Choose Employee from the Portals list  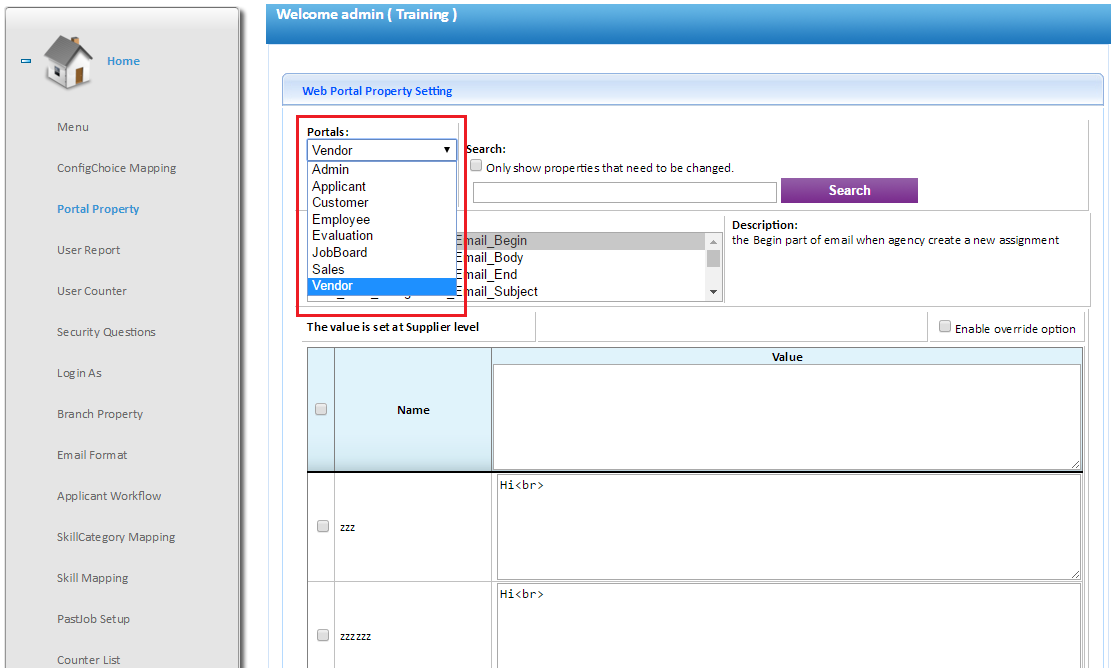pos(382,220)
